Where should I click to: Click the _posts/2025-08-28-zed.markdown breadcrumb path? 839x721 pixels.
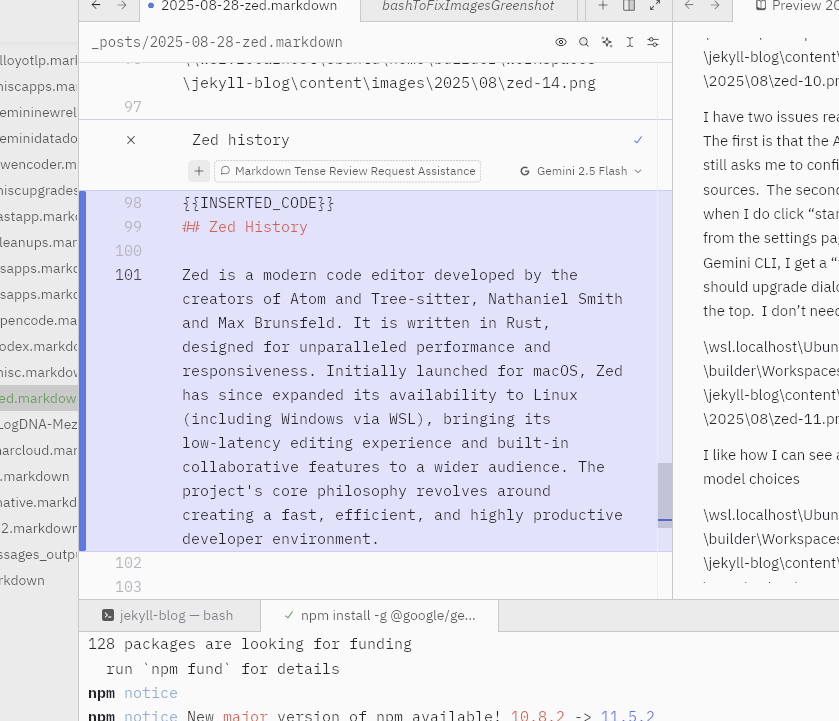tap(217, 42)
